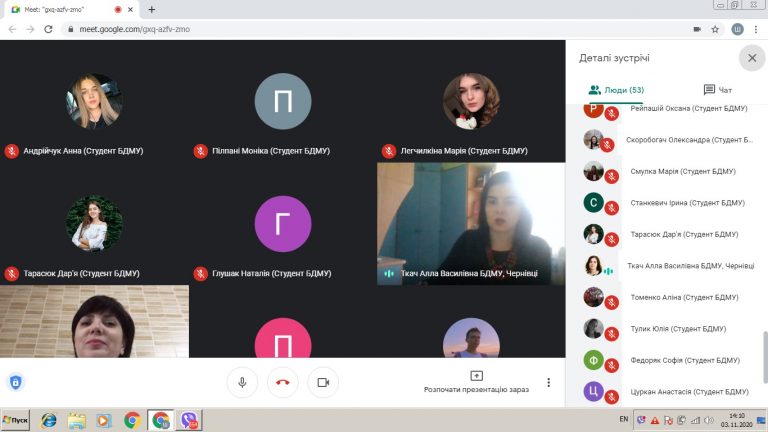The width and height of the screenshot is (768, 432).
Task: Select Смулка Марія in the participants list
Action: [683, 171]
